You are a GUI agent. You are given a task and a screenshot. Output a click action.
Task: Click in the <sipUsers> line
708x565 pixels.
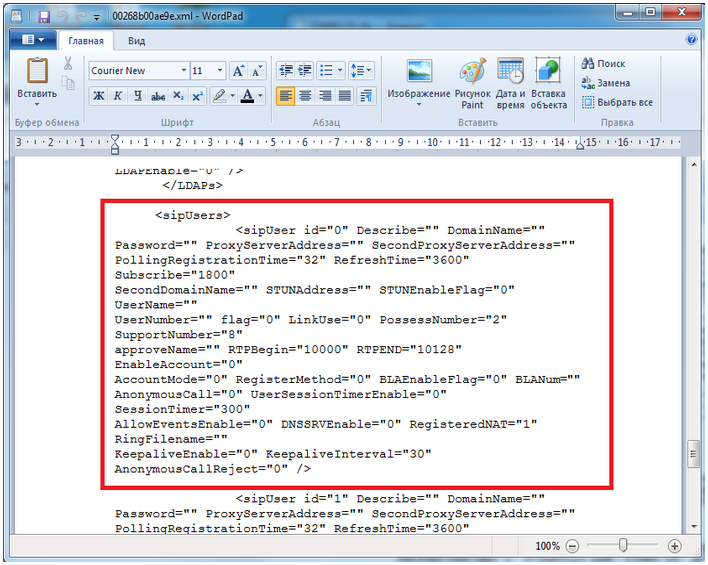pos(192,215)
